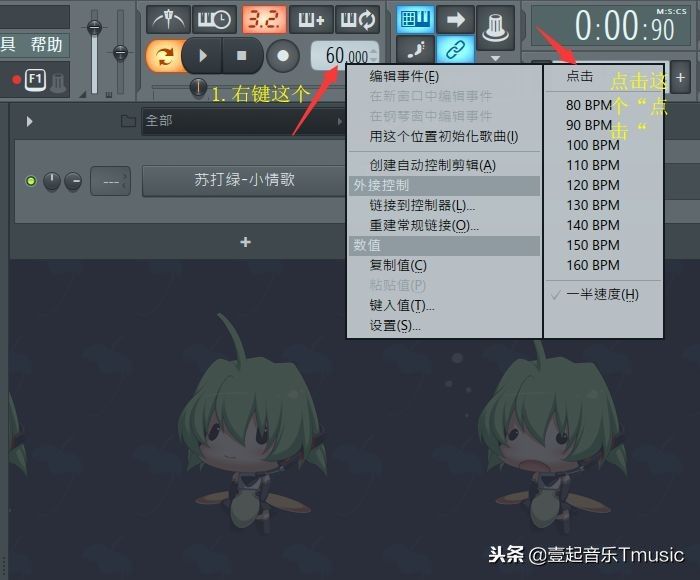This screenshot has height=580, width=700.
Task: Select 80 BPM preset
Action: click(x=604, y=105)
